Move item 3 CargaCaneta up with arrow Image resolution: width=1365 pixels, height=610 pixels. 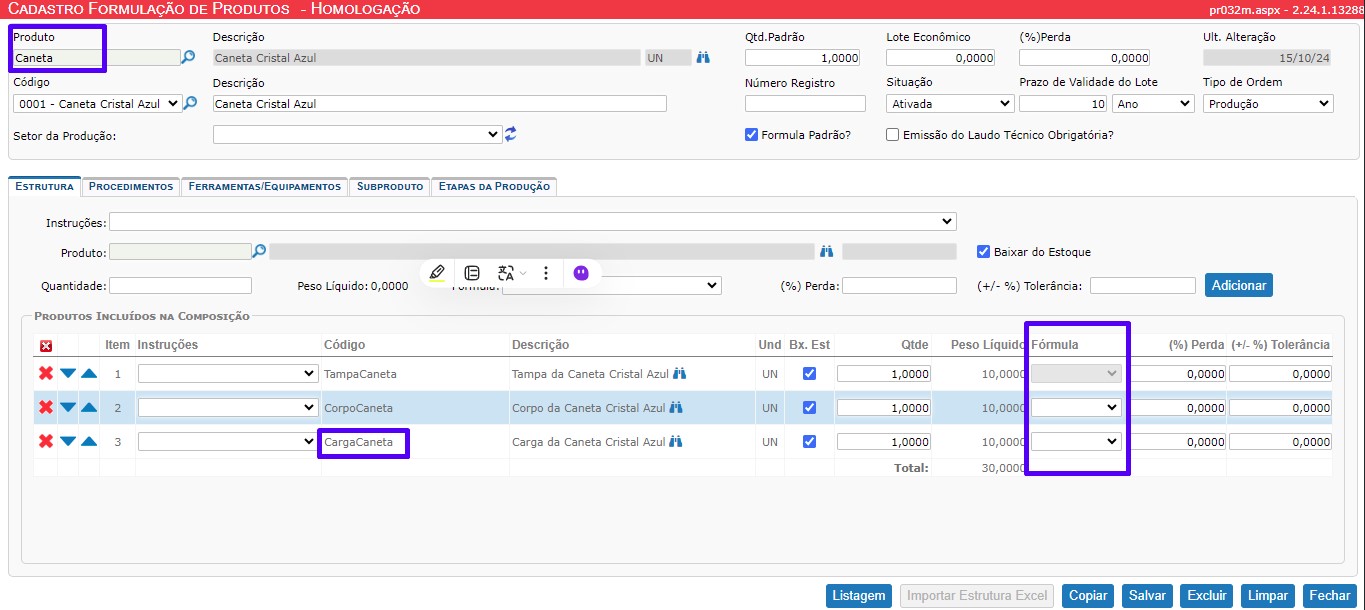(89, 441)
